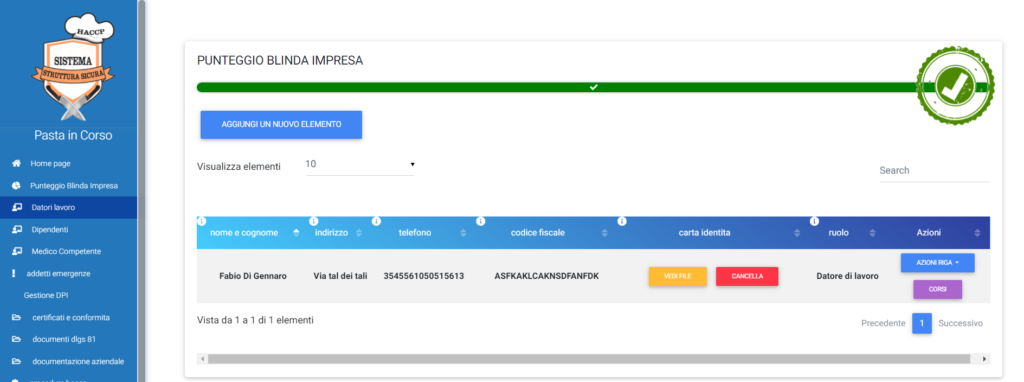Click the folder icon for documentazione aziendale

(17, 362)
